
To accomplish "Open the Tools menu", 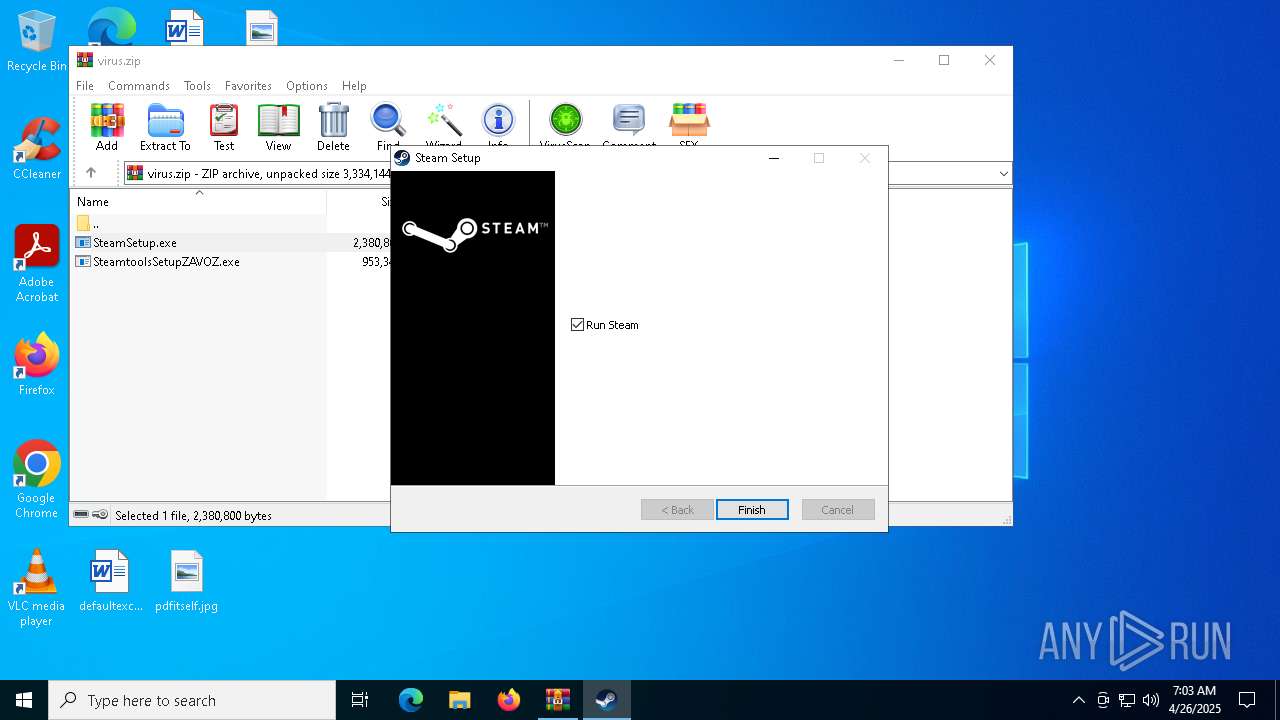I will tap(197, 86).
